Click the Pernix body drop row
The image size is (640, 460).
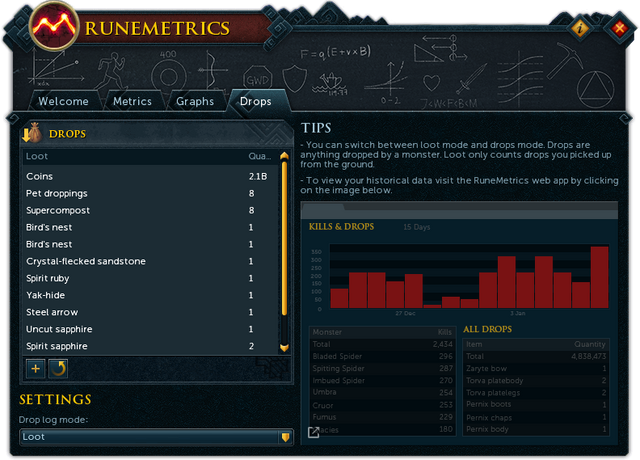(x=536, y=429)
